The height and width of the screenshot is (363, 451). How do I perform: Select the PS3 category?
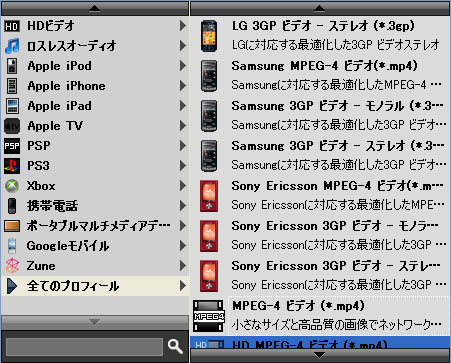[95, 166]
